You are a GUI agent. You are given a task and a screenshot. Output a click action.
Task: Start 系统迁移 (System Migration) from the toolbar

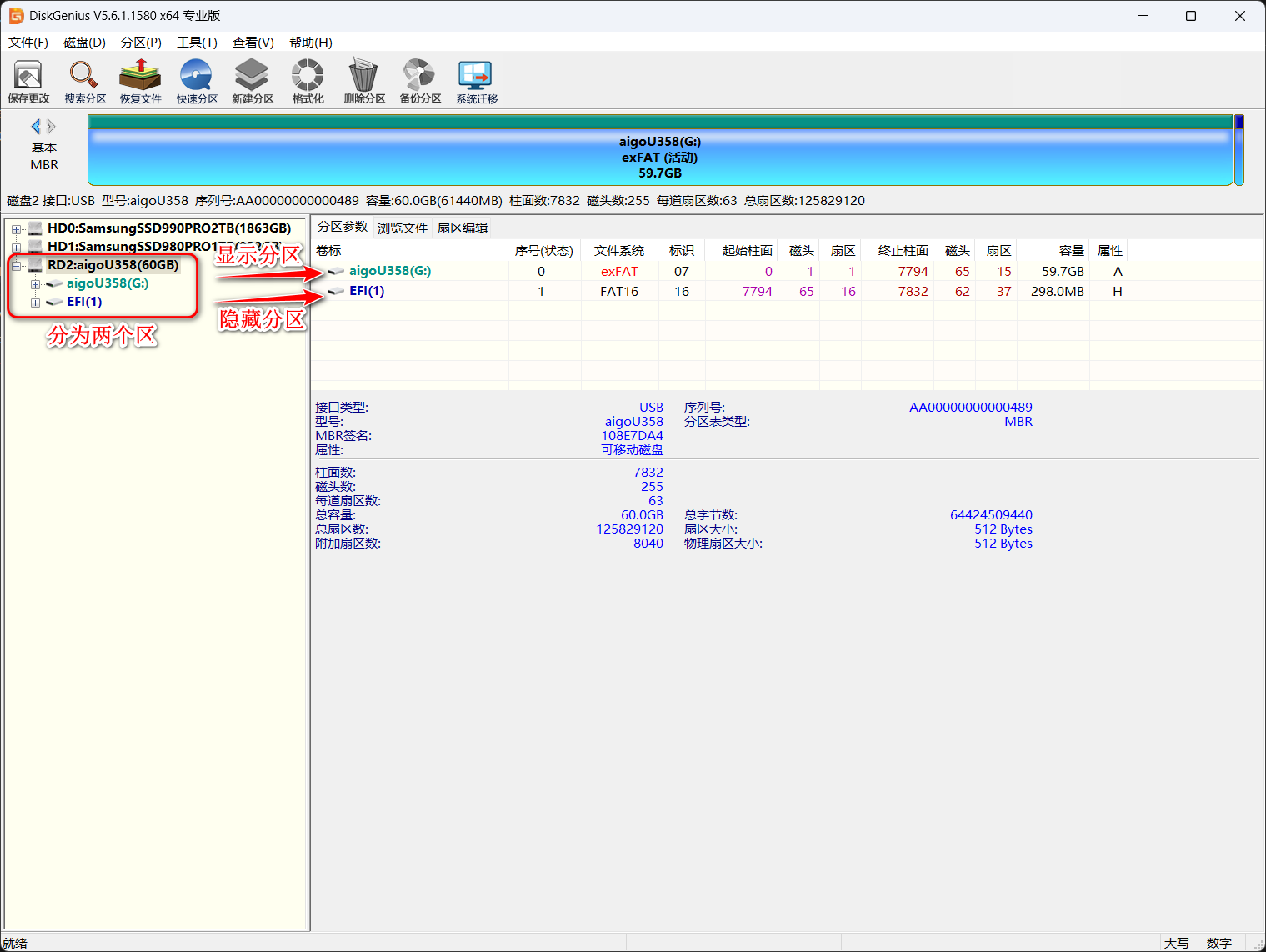[x=476, y=81]
